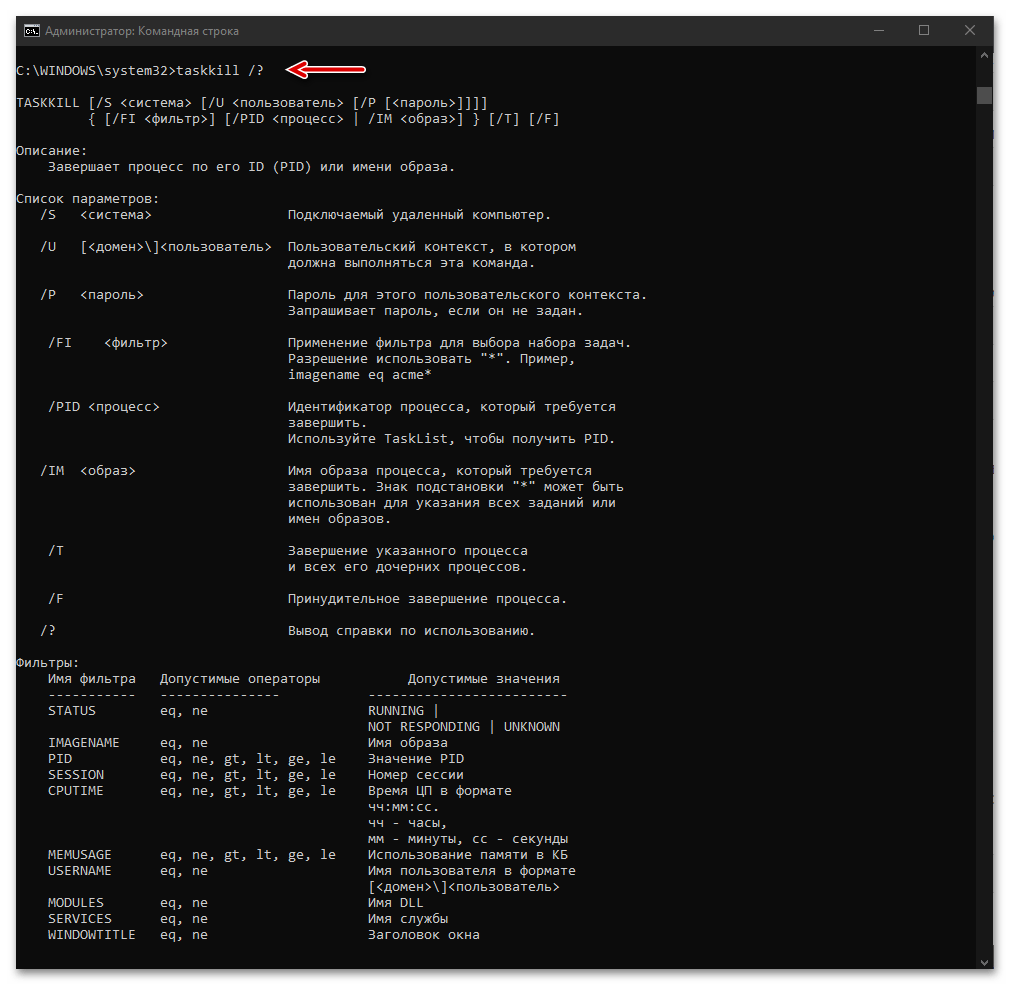
Task: Click the 'WINDOWTITLE' filter name row
Action: click(x=91, y=935)
